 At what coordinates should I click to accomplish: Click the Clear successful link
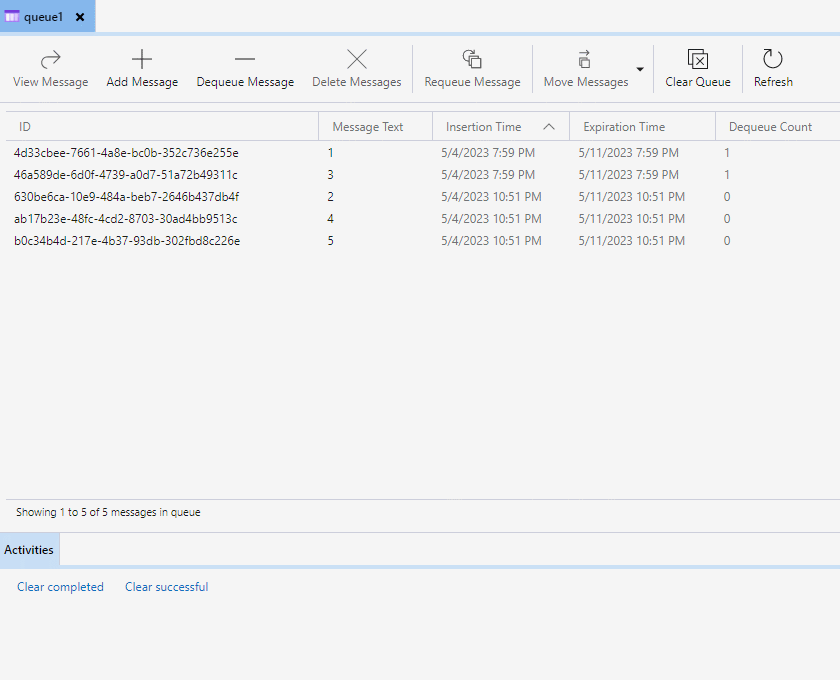[x=166, y=587]
